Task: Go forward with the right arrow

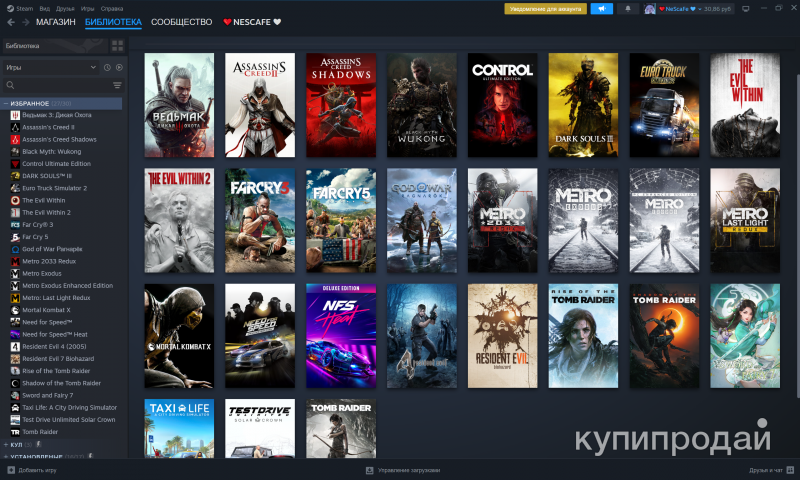Action: [x=25, y=22]
